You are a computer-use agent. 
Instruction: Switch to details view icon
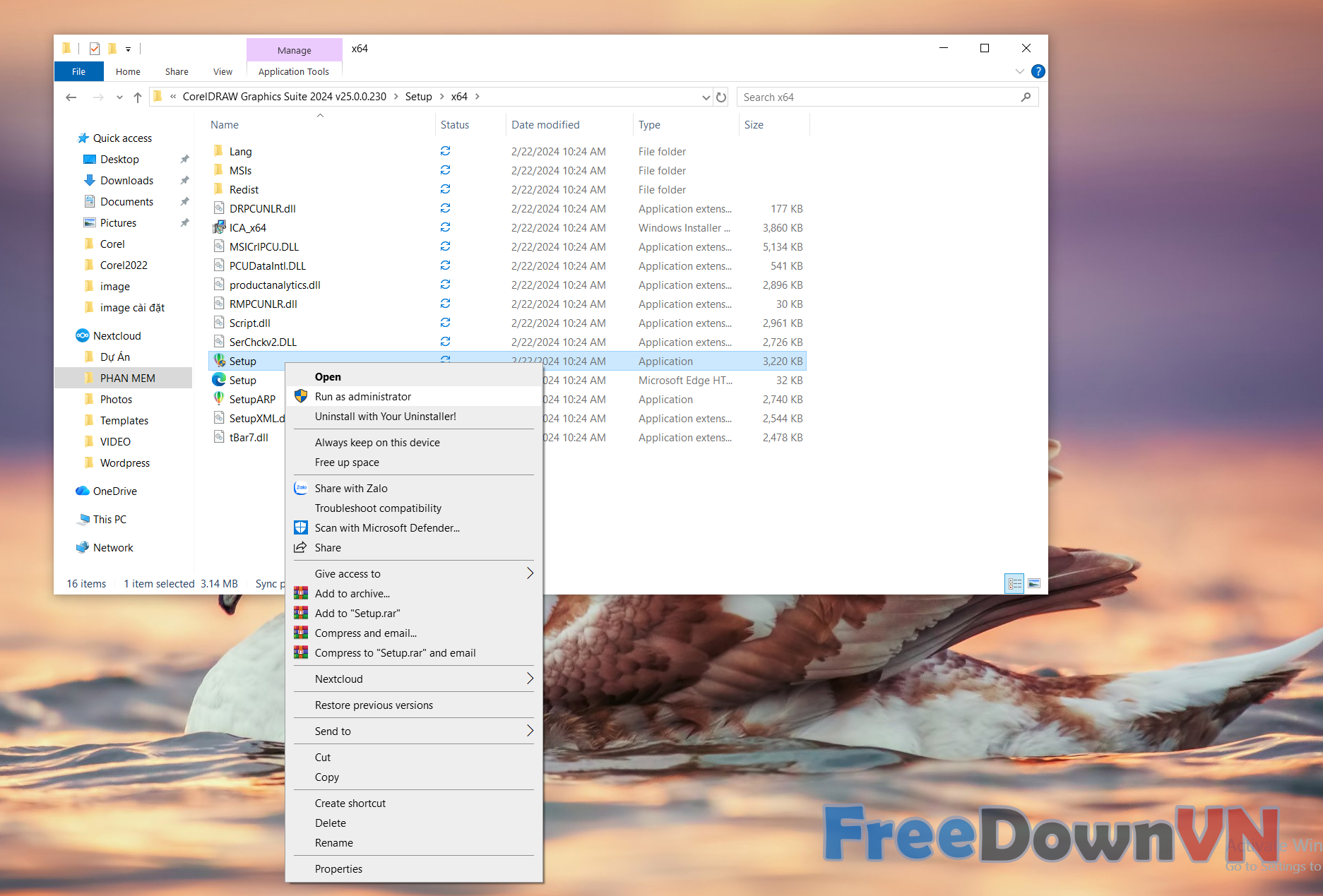click(x=1014, y=584)
